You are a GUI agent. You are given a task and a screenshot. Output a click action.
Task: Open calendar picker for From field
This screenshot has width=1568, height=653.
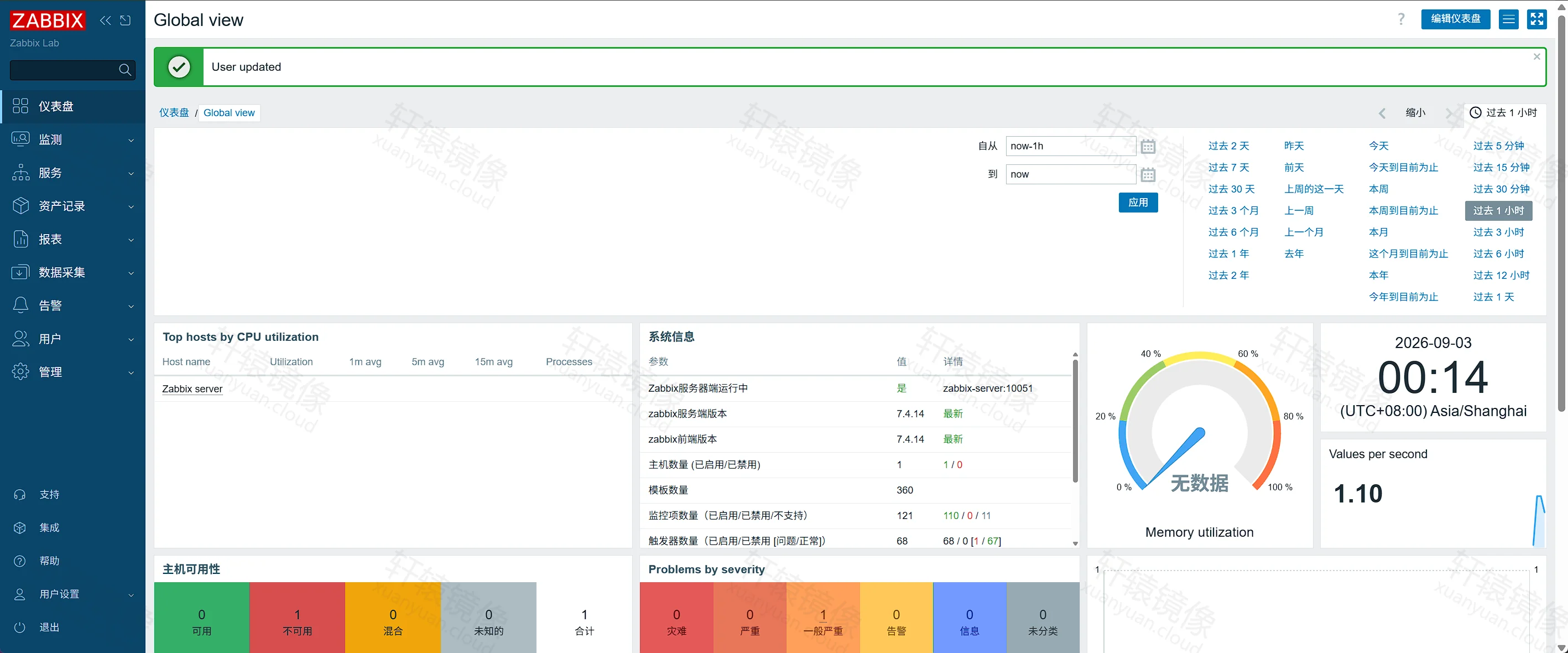point(1148,147)
